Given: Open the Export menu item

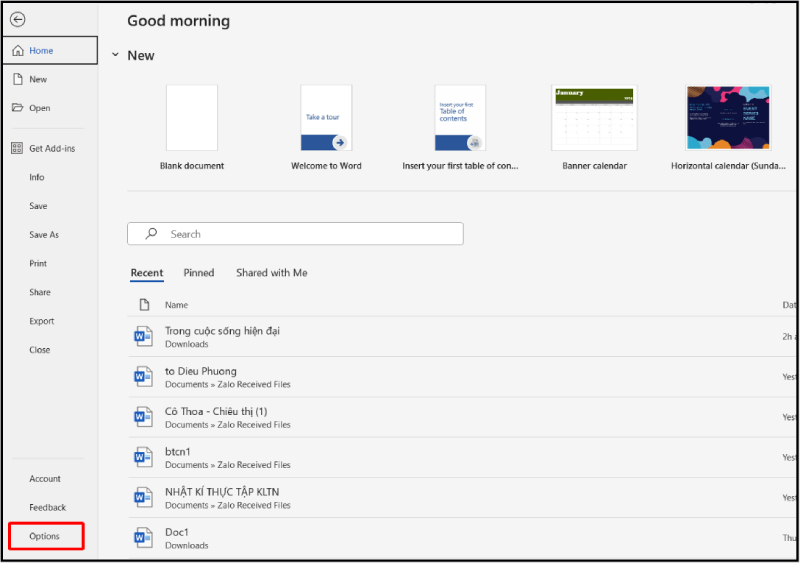Looking at the screenshot, I should pyautogui.click(x=42, y=321).
